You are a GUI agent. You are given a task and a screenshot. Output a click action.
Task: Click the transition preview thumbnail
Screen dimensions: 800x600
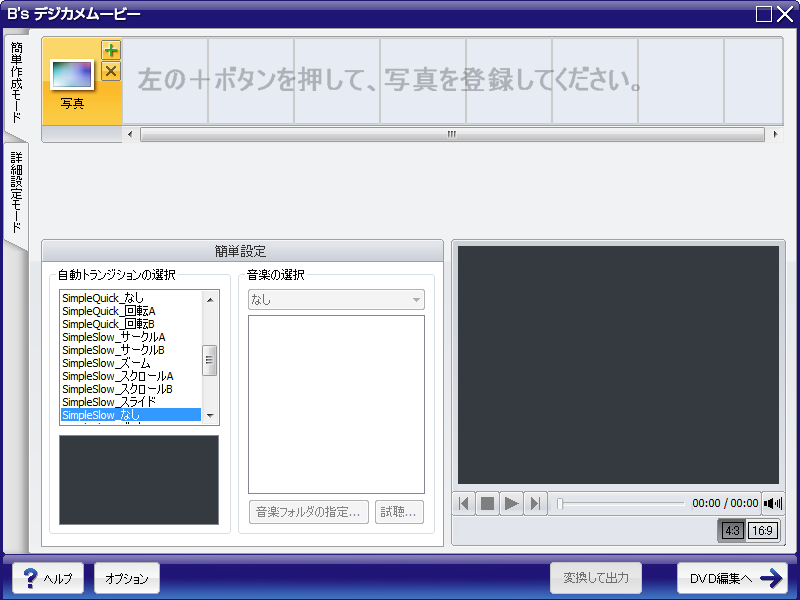[x=139, y=480]
